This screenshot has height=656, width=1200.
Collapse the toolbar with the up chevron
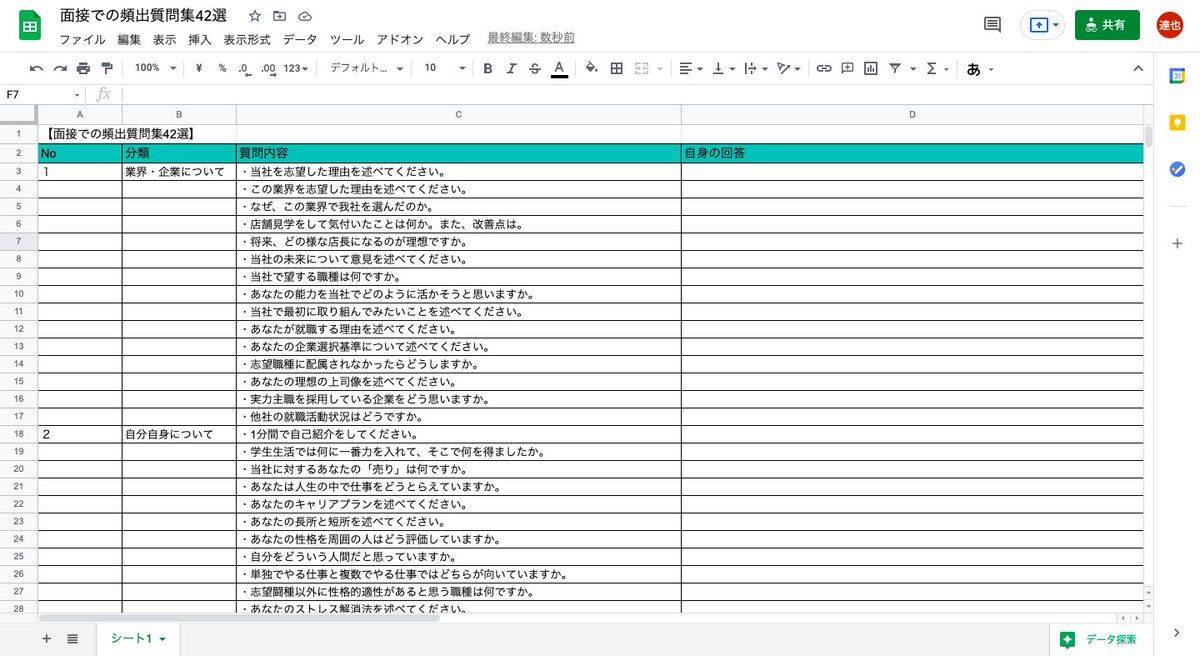click(x=1138, y=68)
